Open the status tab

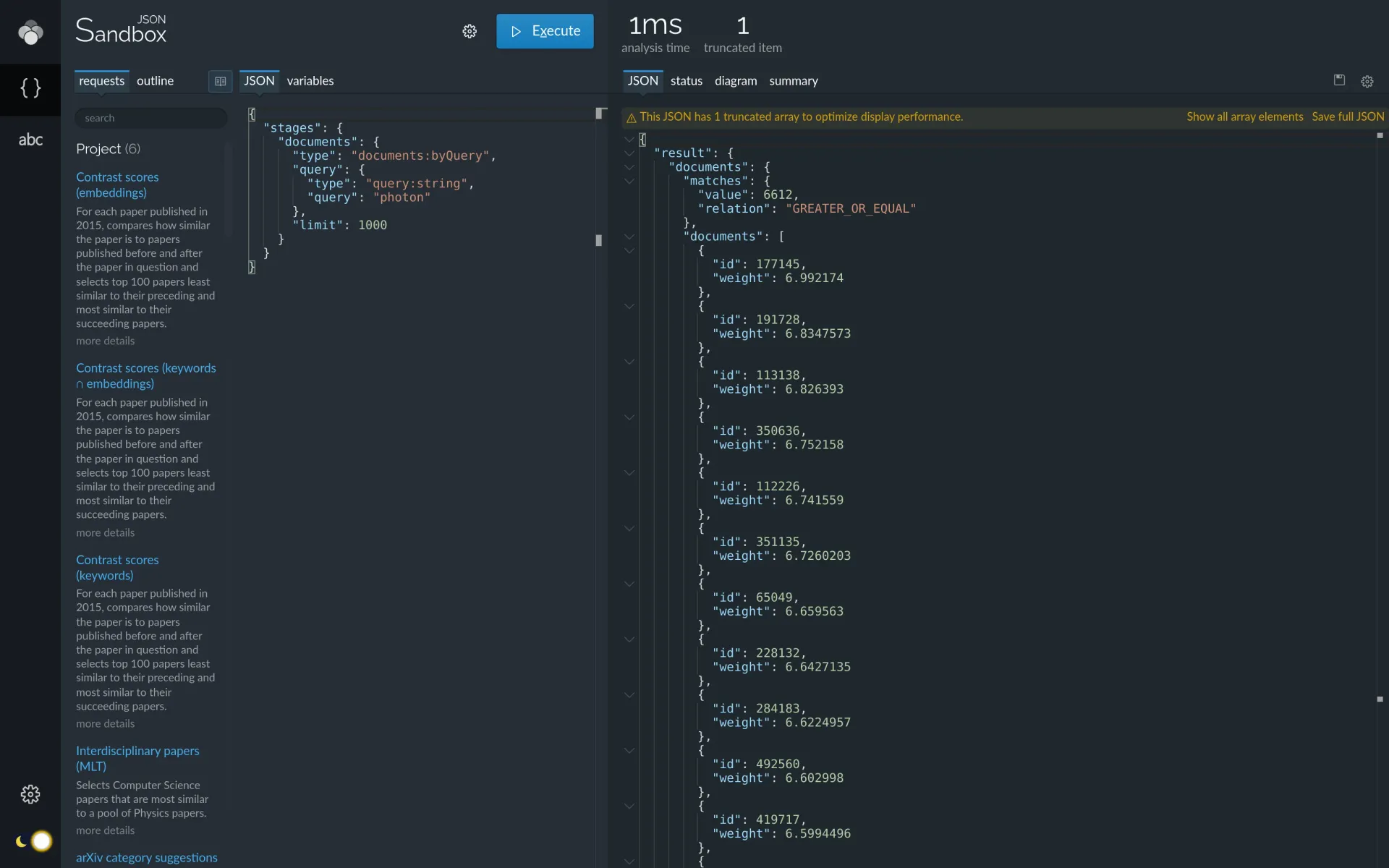[686, 81]
